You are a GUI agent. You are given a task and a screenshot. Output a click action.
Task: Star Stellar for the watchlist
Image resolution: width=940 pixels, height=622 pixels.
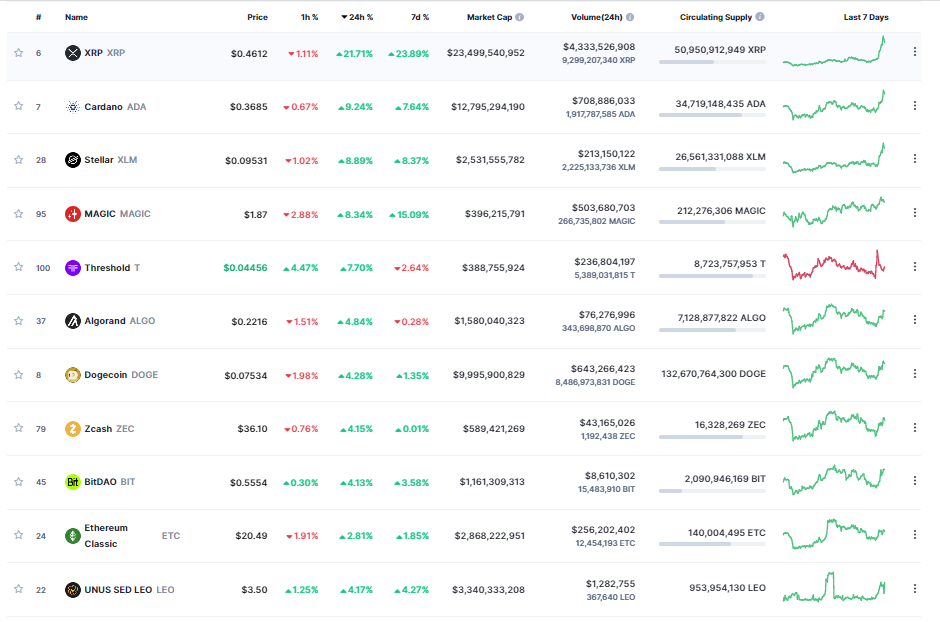19,160
